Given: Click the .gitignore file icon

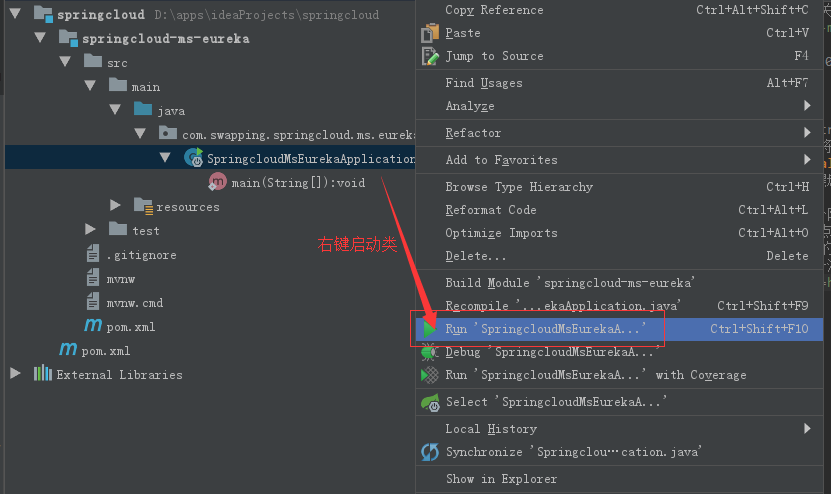Looking at the screenshot, I should coord(93,254).
